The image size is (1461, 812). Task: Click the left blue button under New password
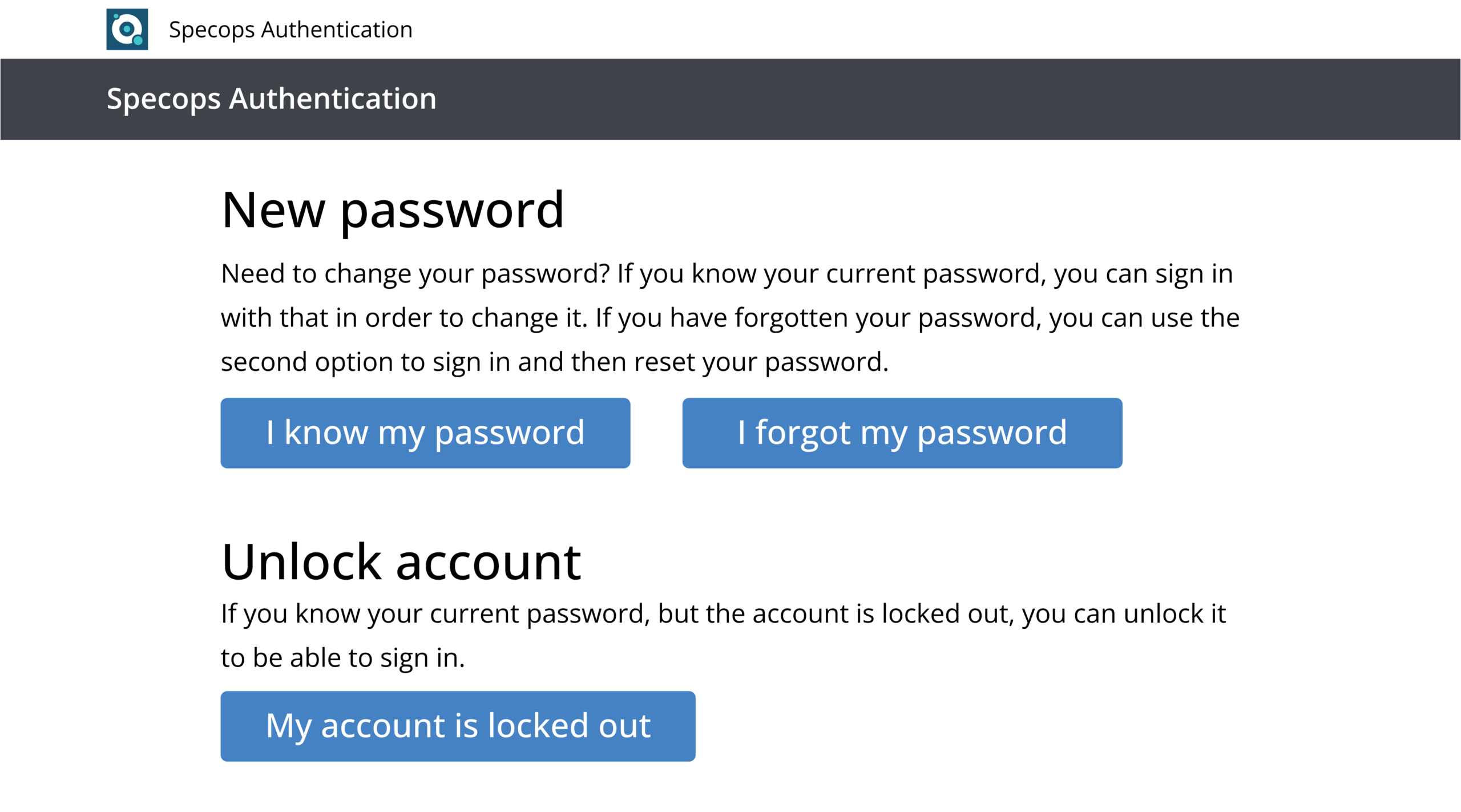(x=425, y=433)
